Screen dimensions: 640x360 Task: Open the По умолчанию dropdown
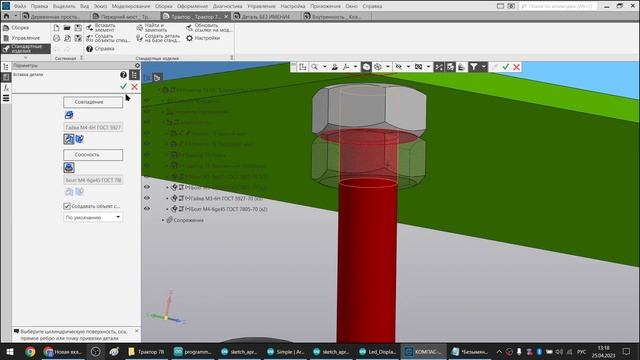click(93, 218)
